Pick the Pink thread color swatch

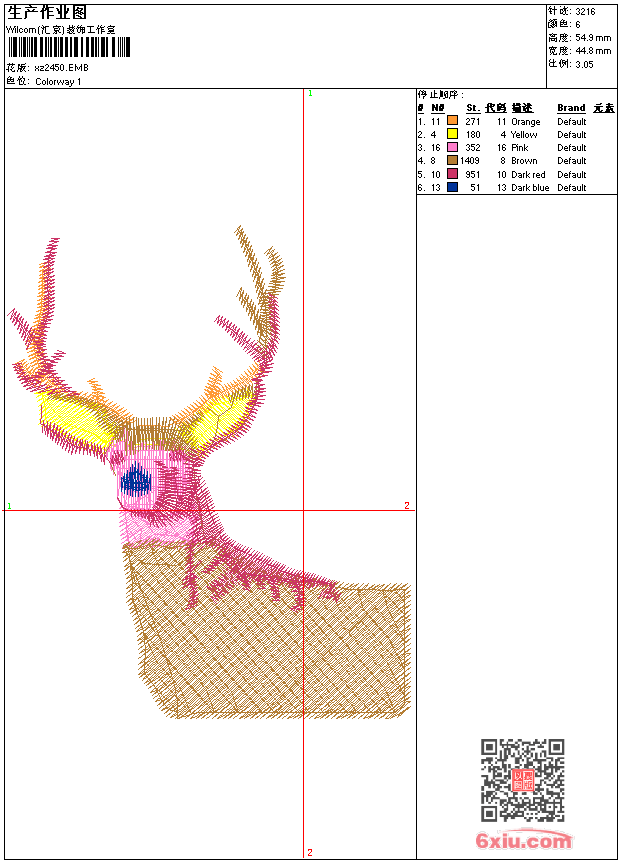(x=452, y=147)
